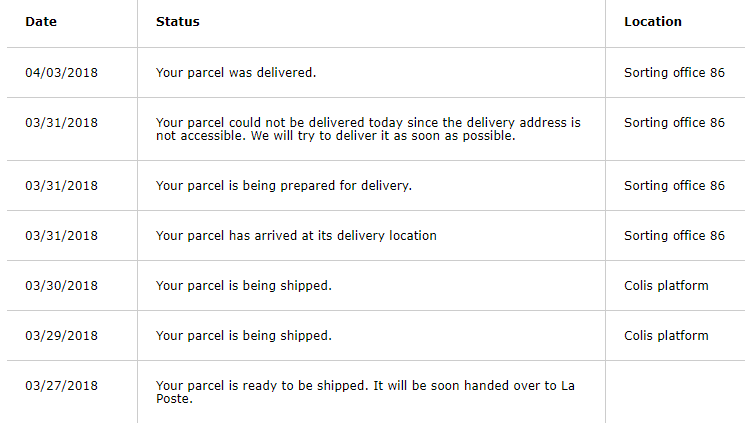The height and width of the screenshot is (429, 745).
Task: Click the date of the arrived-at-location row
Action: click(61, 236)
